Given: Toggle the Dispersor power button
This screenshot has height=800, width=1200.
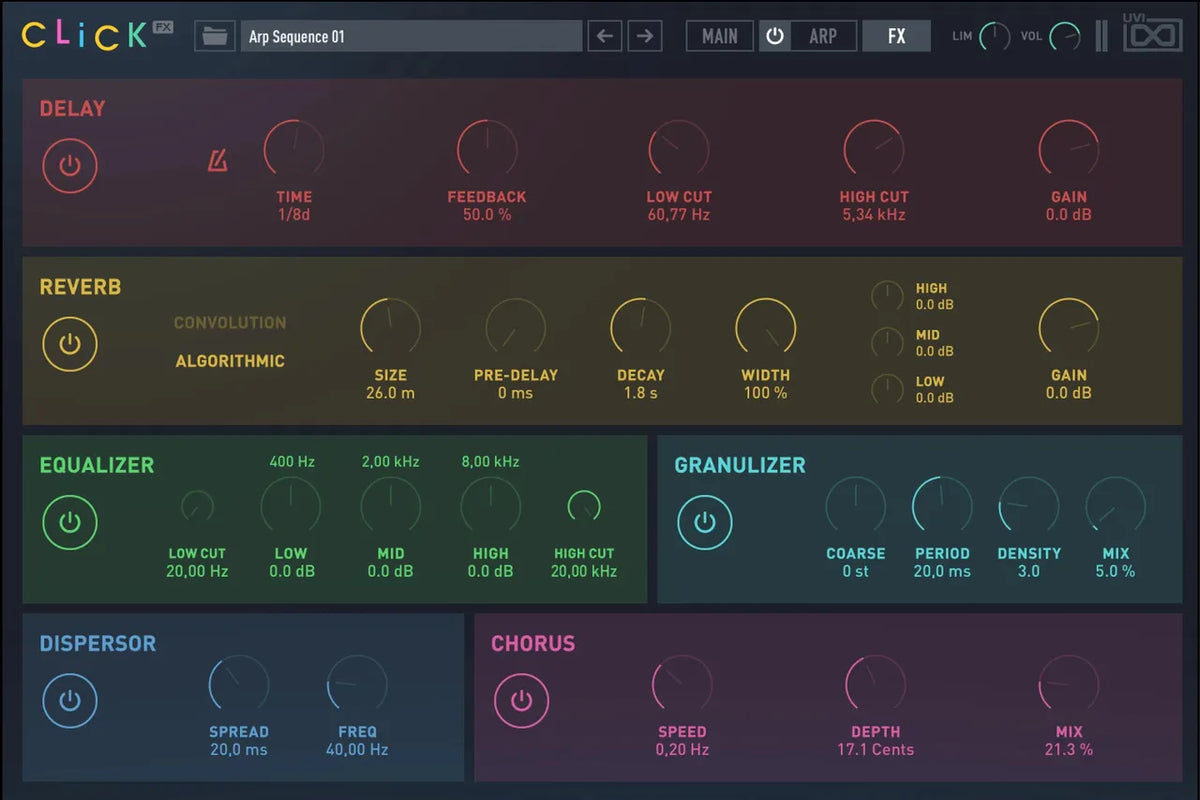Looking at the screenshot, I should click(70, 700).
